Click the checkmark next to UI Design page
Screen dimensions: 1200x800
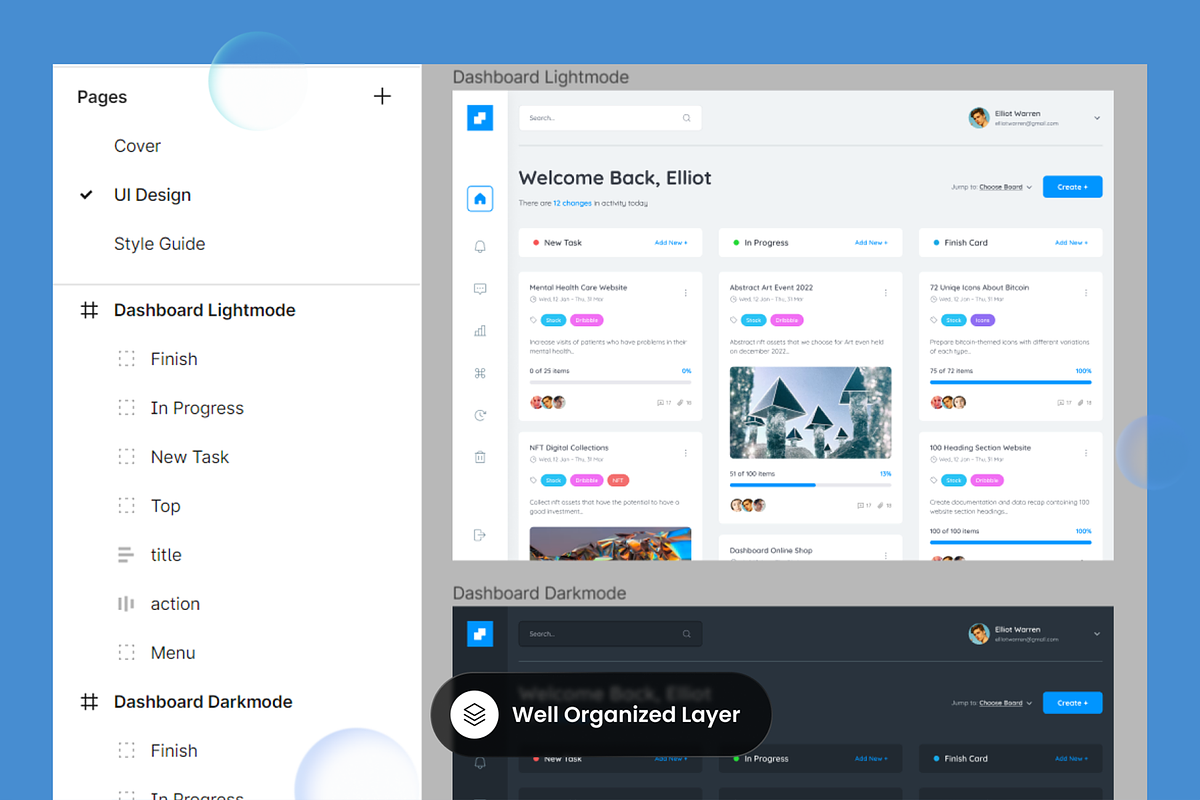(87, 195)
